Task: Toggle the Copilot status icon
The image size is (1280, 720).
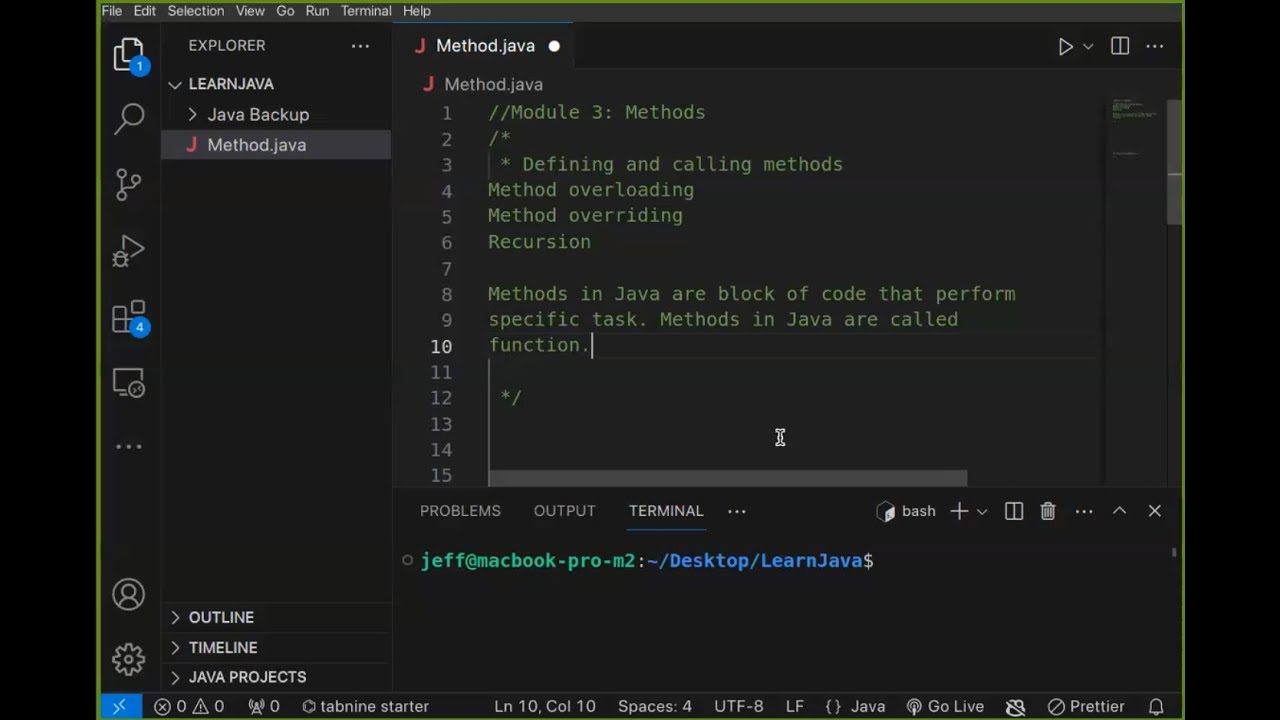Action: coord(1015,706)
